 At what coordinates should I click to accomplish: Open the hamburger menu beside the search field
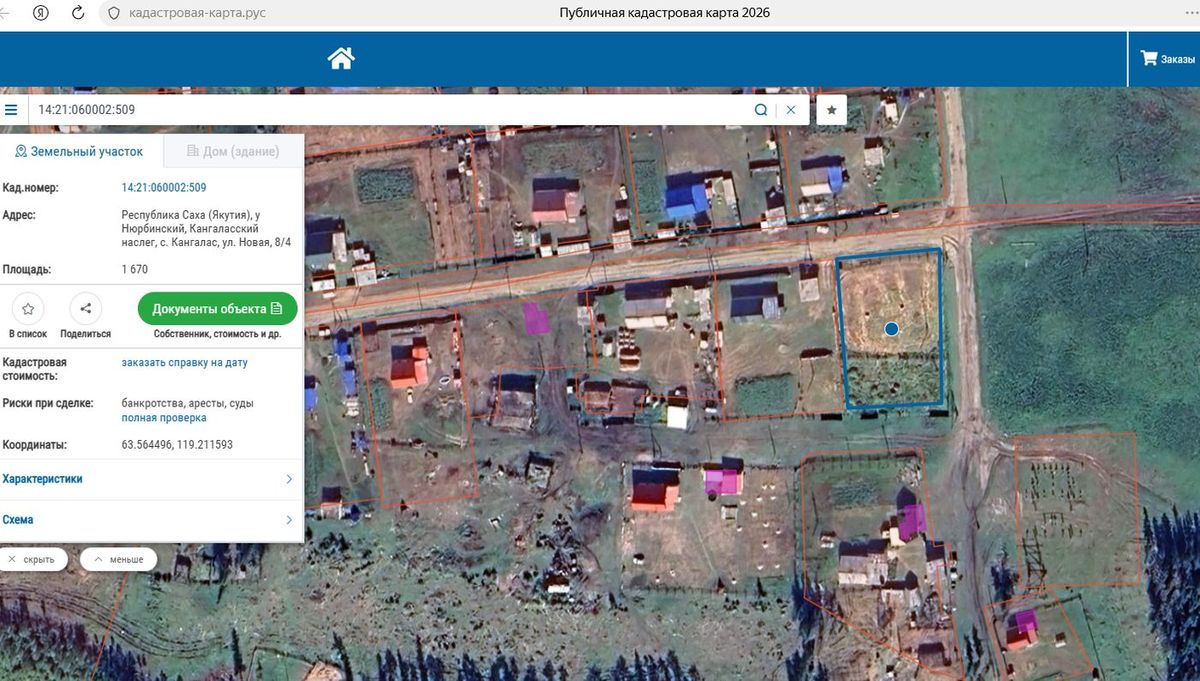(11, 110)
